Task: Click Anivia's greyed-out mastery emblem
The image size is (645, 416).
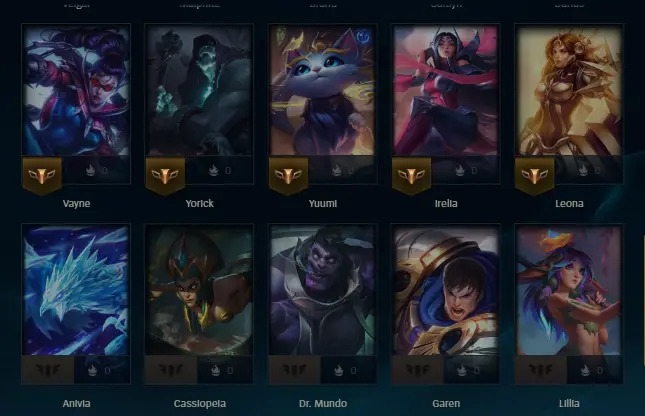Action: [48, 370]
